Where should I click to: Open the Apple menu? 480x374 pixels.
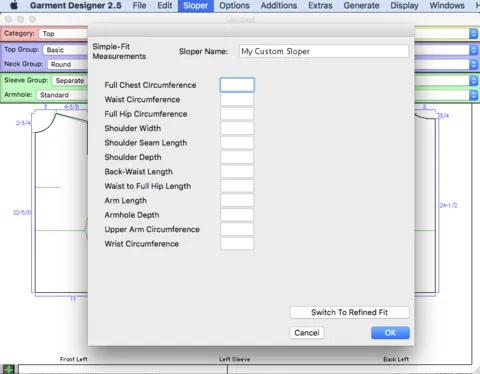(x=14, y=5)
